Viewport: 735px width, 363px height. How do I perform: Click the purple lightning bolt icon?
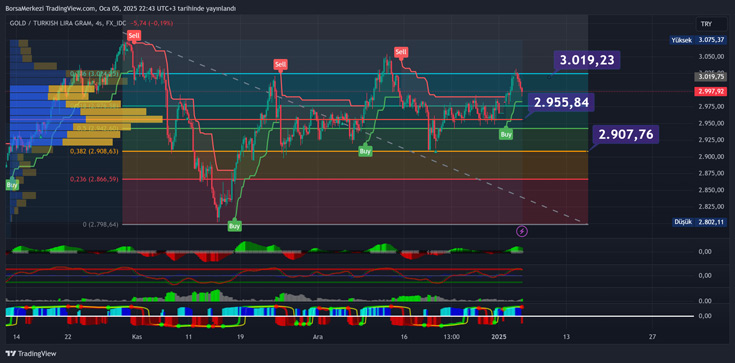(x=522, y=231)
